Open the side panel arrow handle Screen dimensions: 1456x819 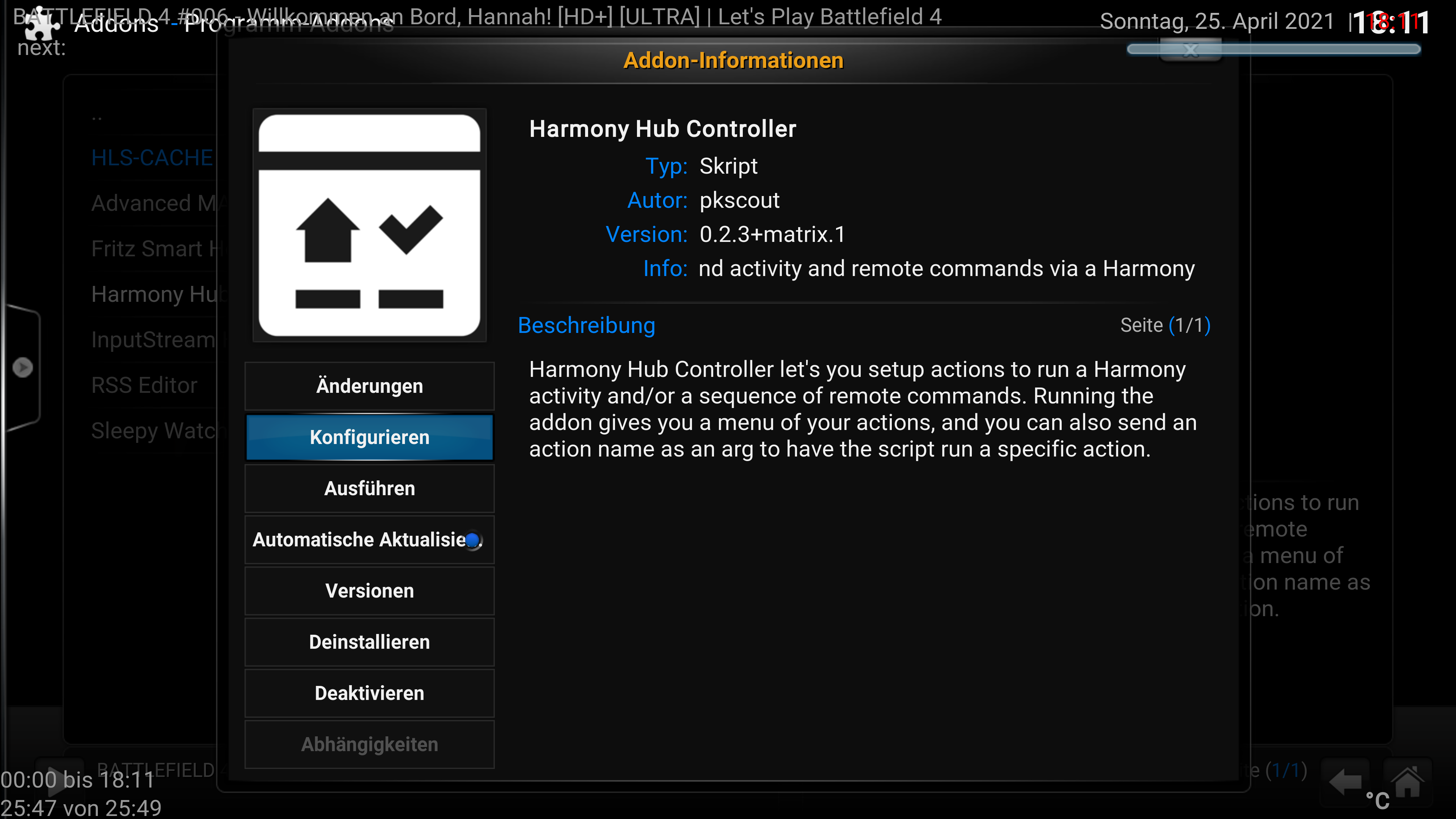(x=22, y=367)
